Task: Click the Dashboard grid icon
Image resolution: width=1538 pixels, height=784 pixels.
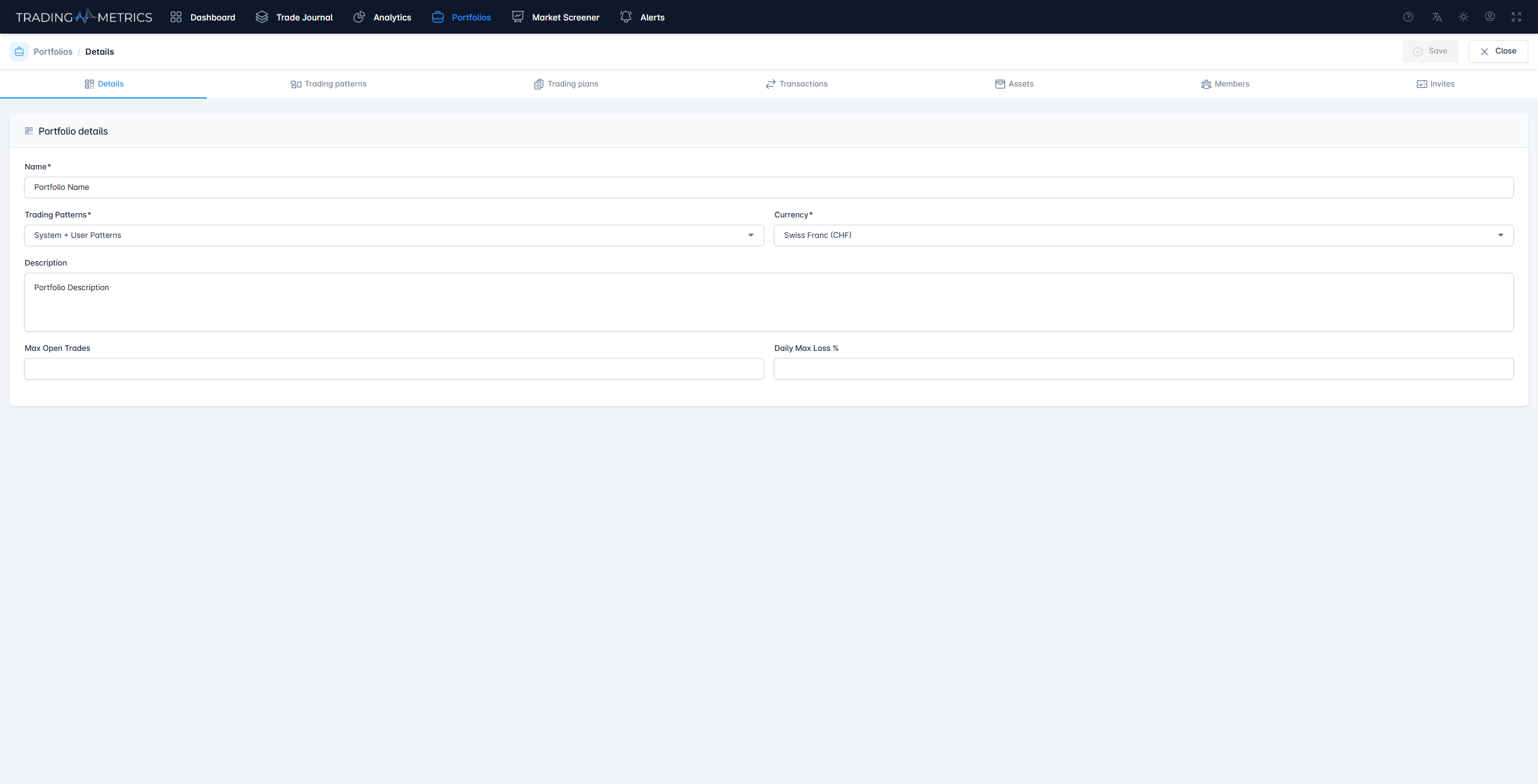Action: coord(176,17)
